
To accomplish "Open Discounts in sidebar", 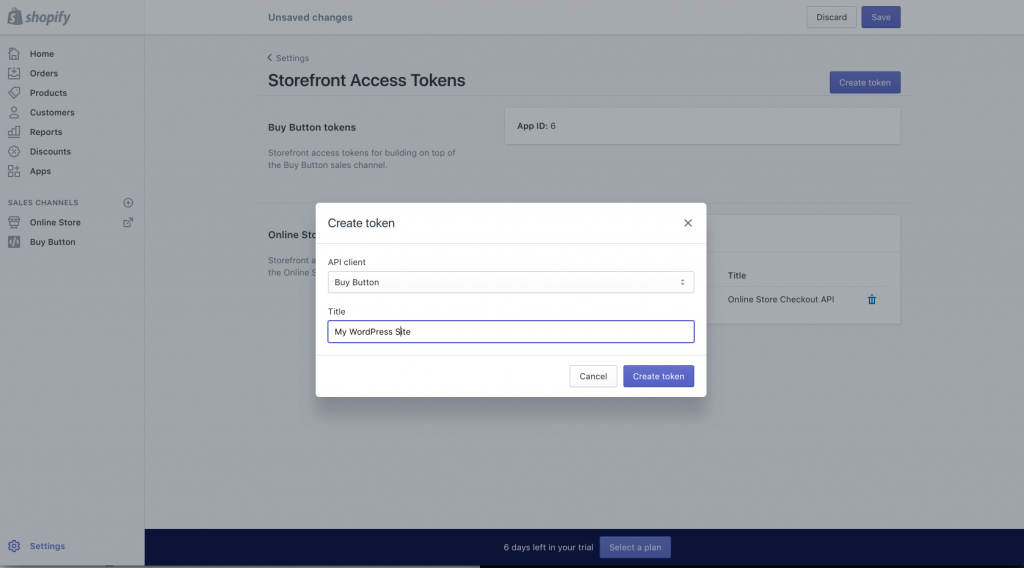I will click(x=50, y=151).
